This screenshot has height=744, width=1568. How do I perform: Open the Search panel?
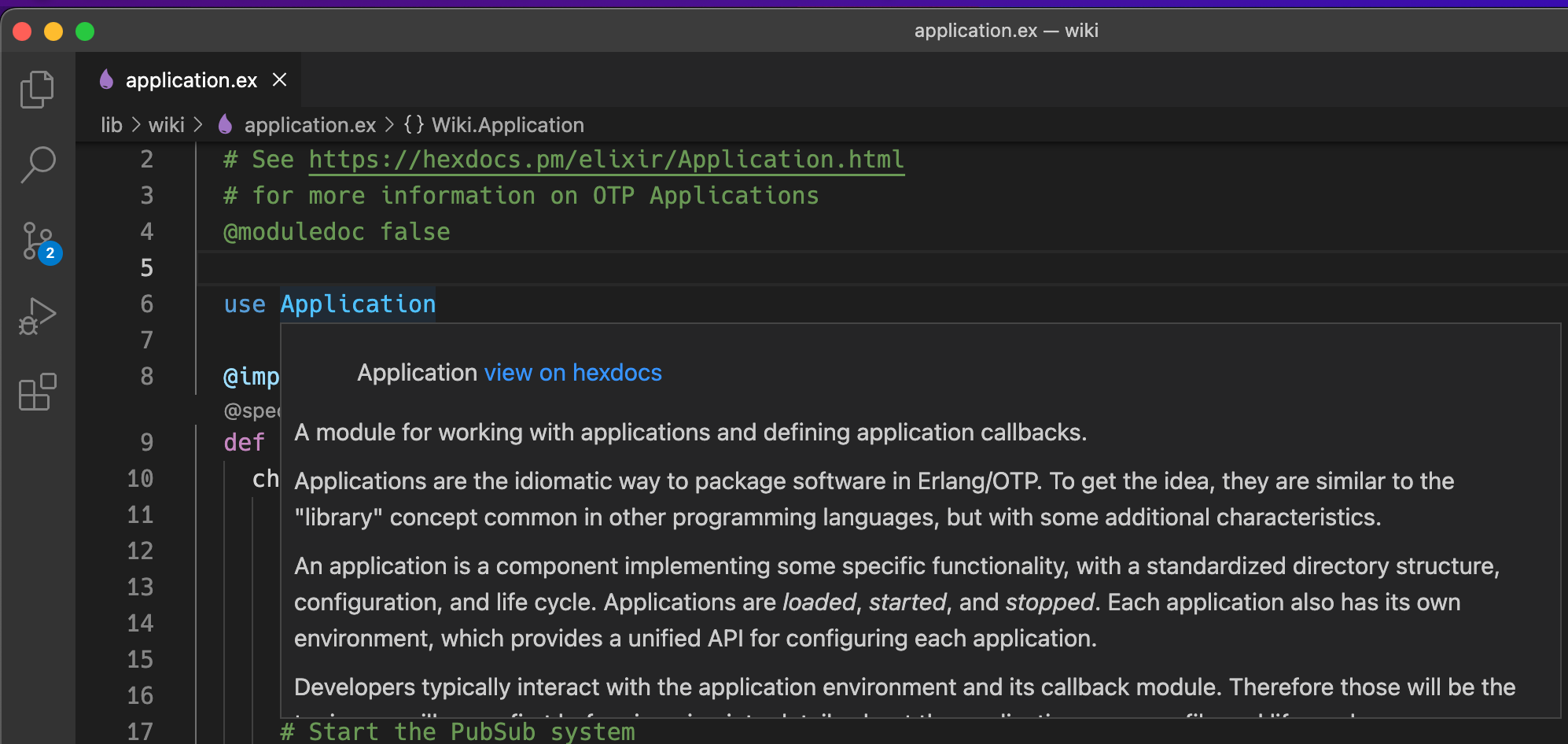[35, 164]
